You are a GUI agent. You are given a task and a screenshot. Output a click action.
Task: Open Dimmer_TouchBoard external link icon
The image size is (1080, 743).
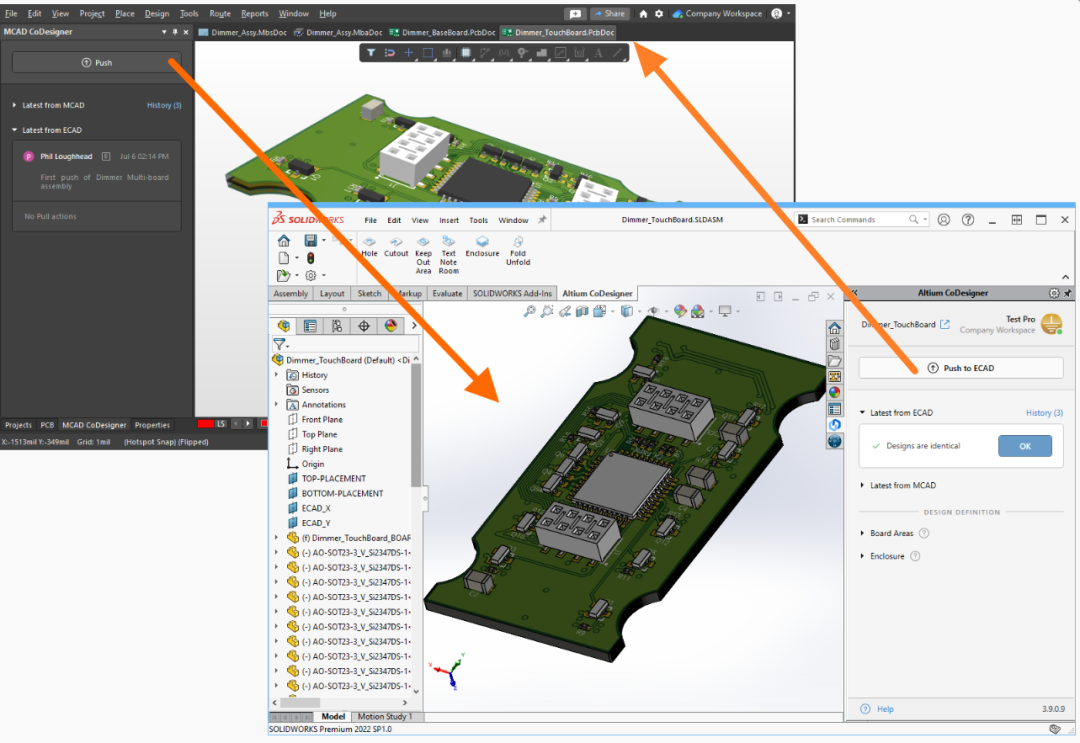[945, 324]
